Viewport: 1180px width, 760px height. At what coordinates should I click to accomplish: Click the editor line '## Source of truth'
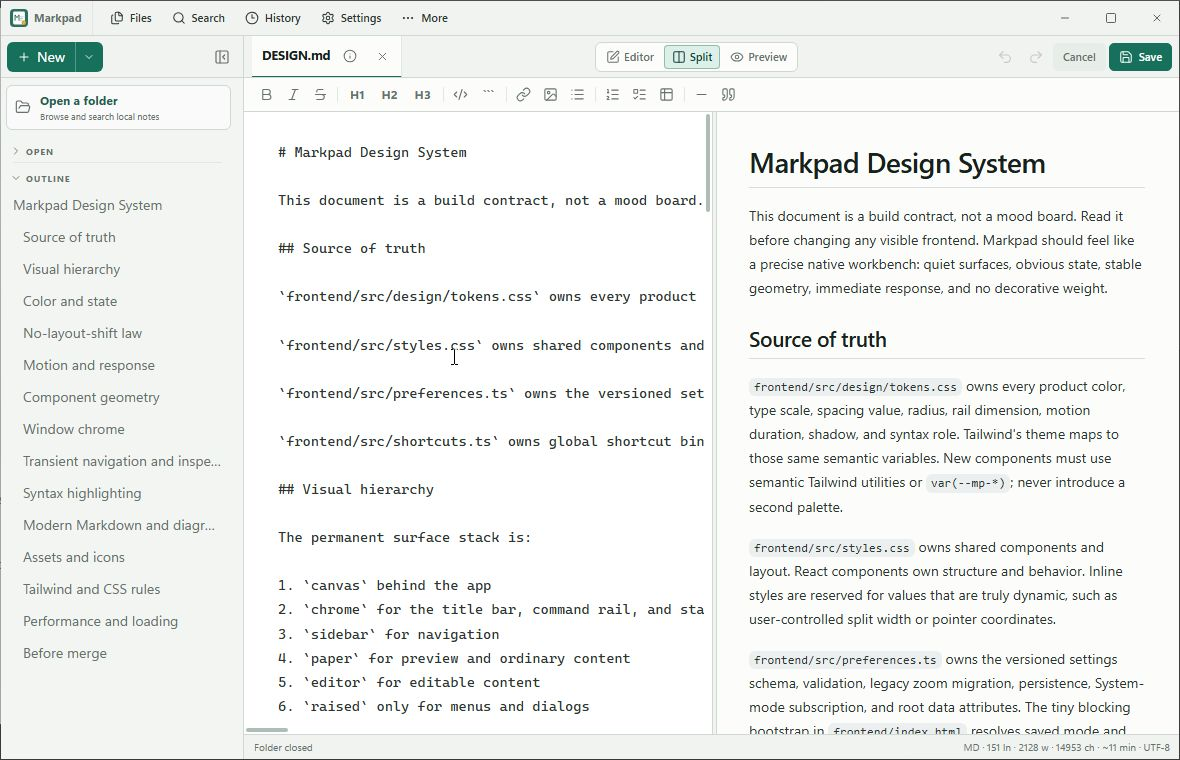pos(351,248)
